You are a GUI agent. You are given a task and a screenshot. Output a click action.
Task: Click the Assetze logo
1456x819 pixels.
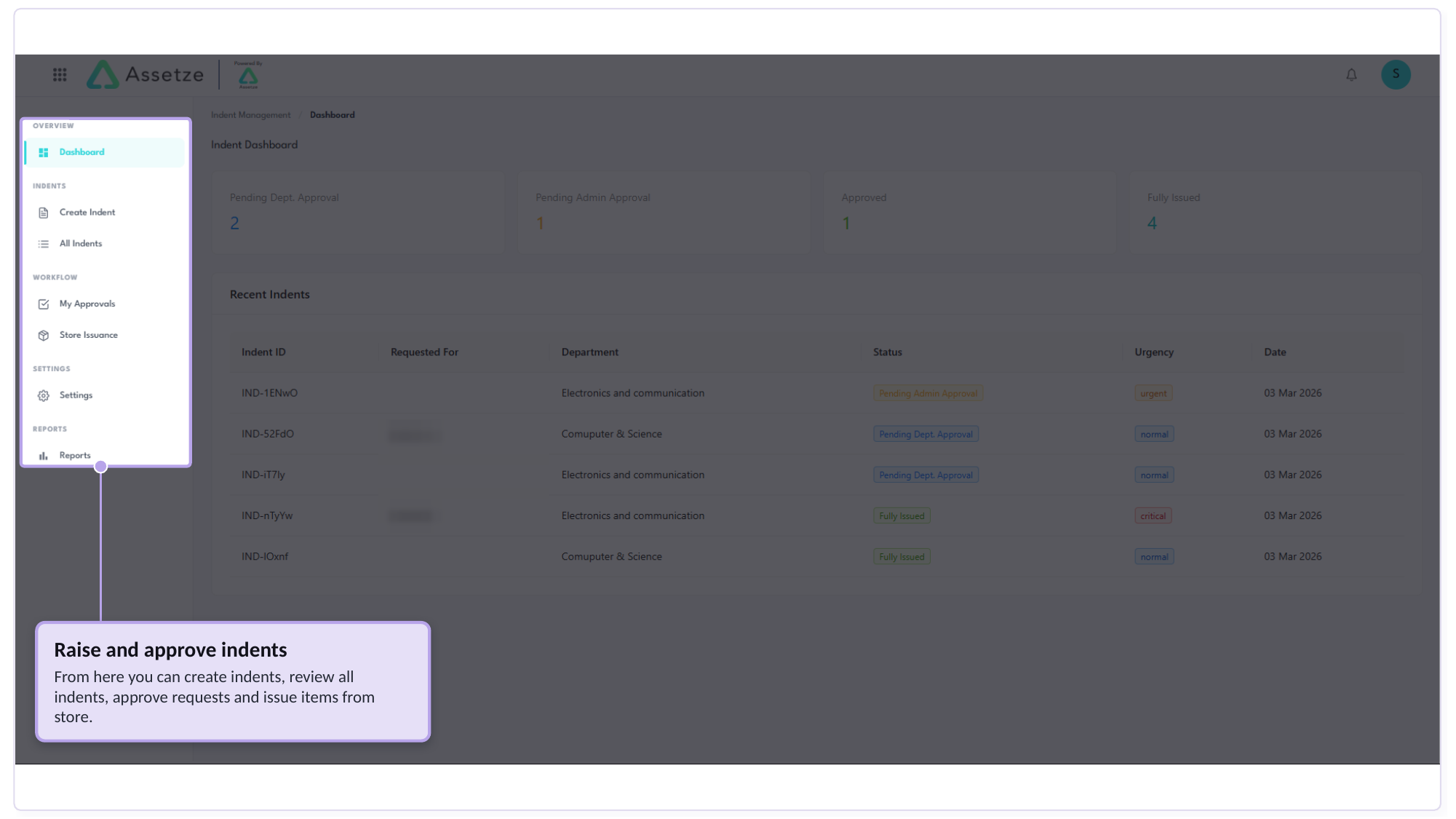pyautogui.click(x=145, y=74)
